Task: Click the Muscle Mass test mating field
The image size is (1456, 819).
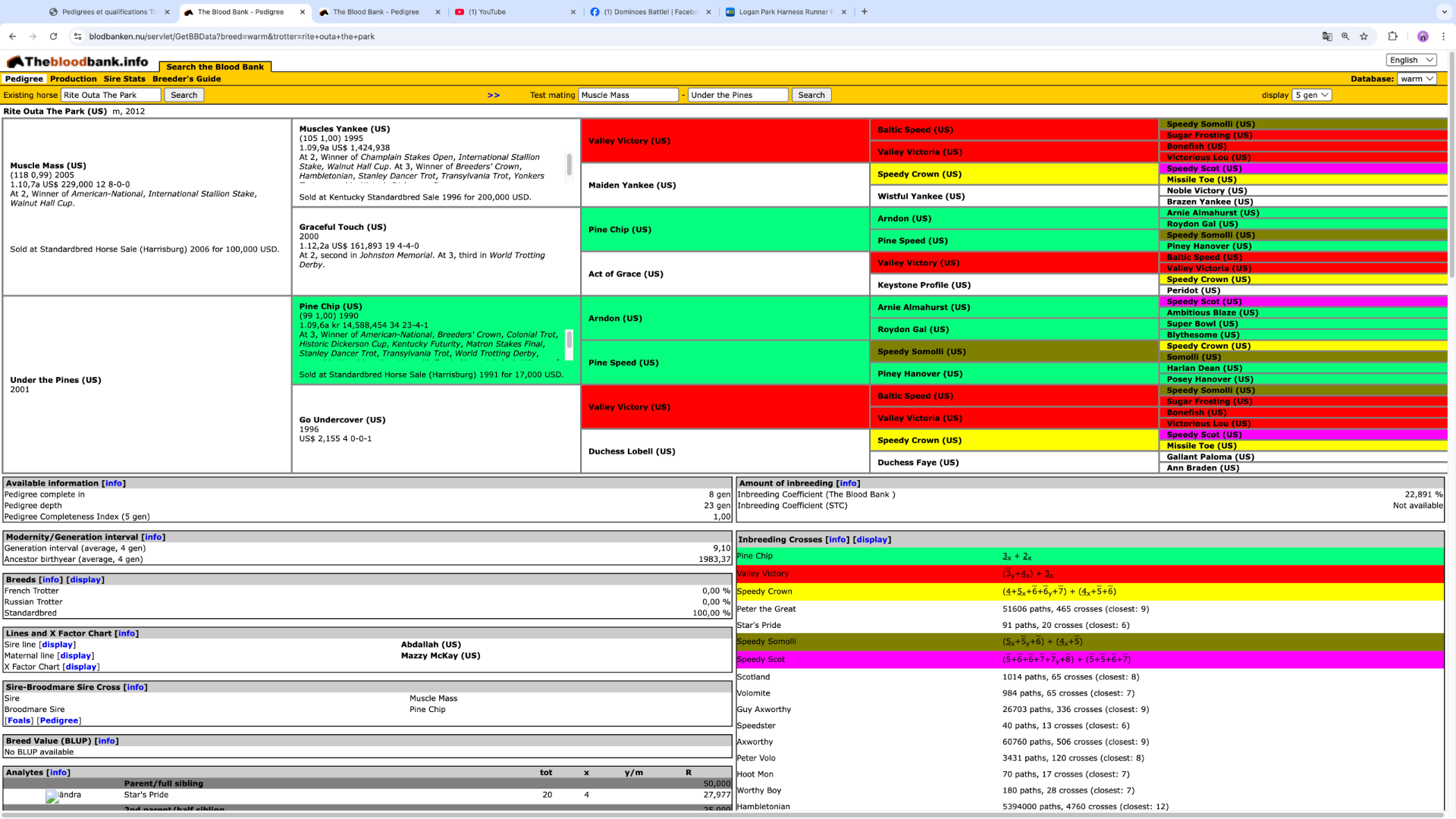Action: (629, 95)
